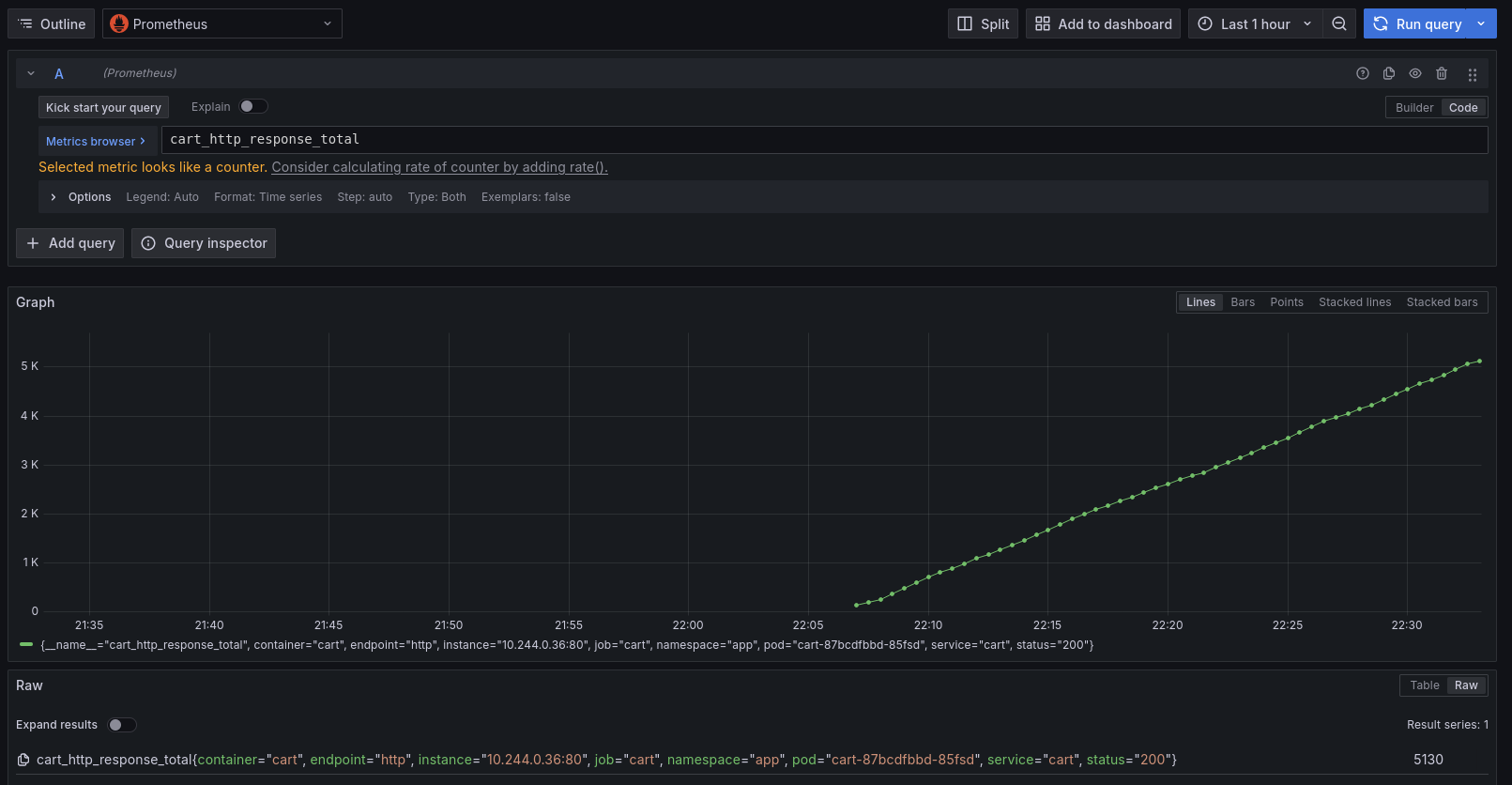Switch to Builder editor mode
The width and height of the screenshot is (1512, 785).
1414,107
